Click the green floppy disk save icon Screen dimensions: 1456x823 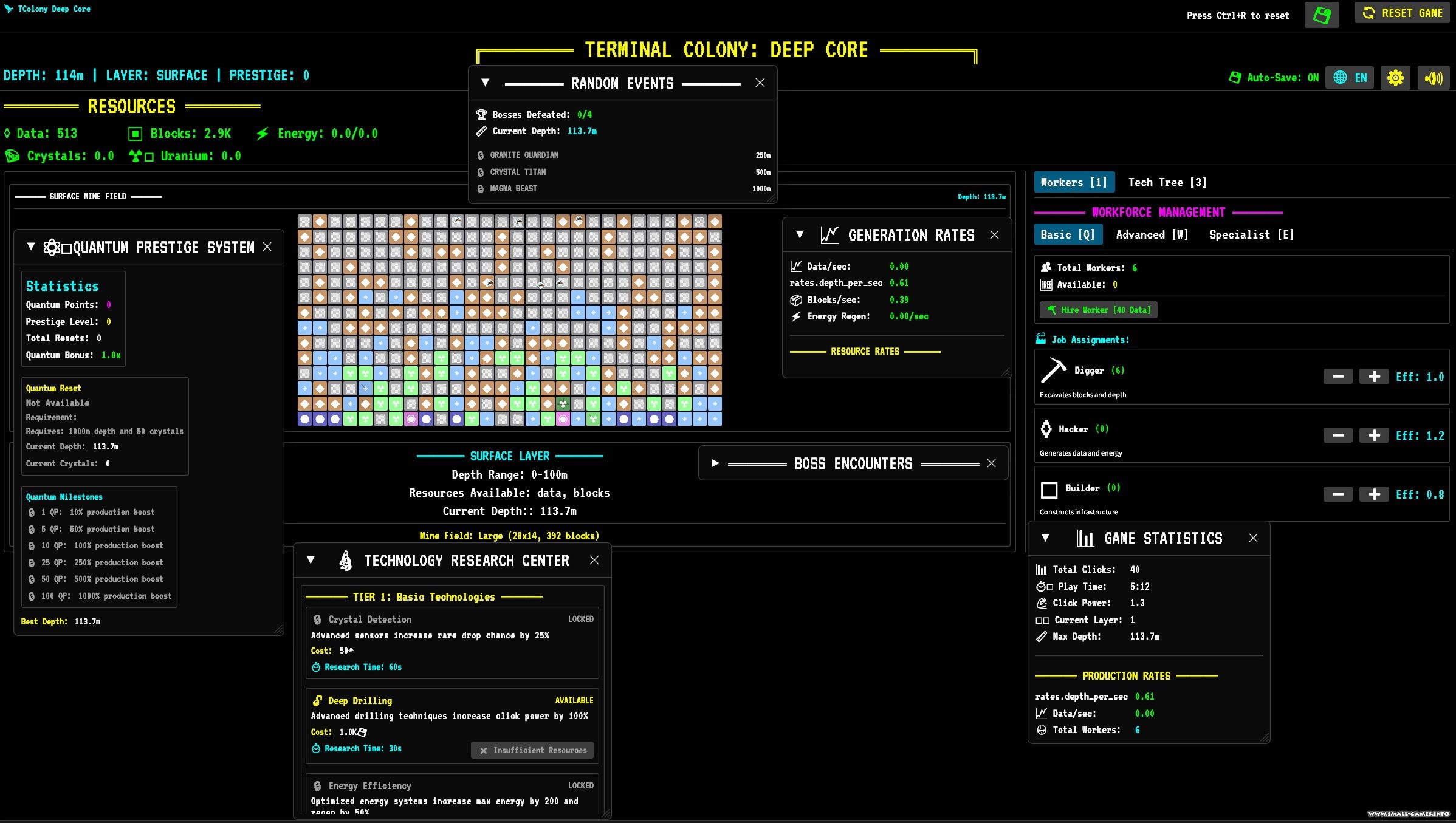1321,15
